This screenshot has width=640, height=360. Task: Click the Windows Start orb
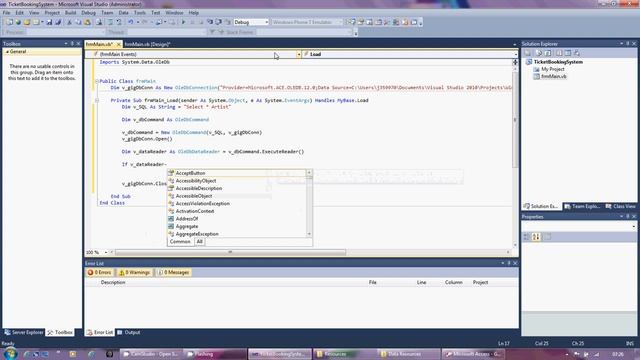pyautogui.click(x=10, y=353)
